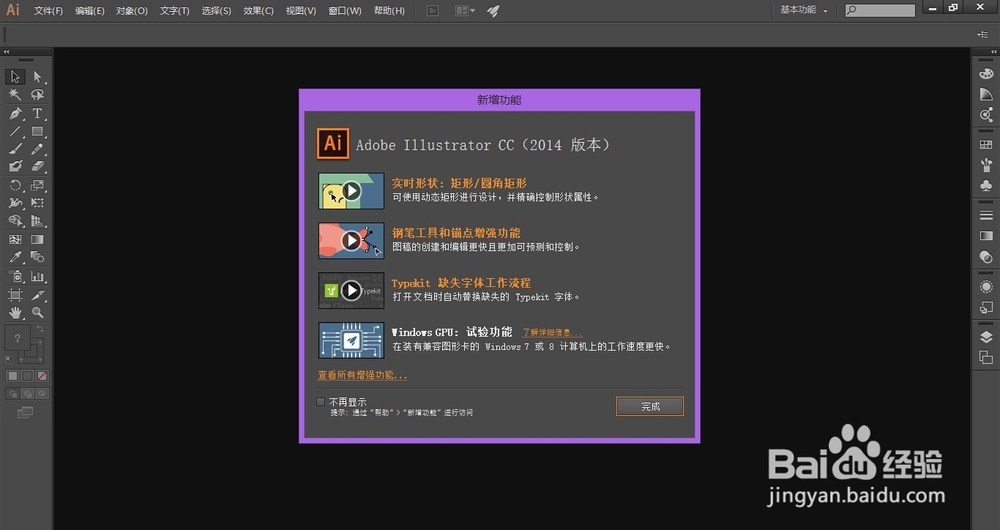Select the Eraser tool
Image resolution: width=1000 pixels, height=530 pixels.
pos(38,166)
